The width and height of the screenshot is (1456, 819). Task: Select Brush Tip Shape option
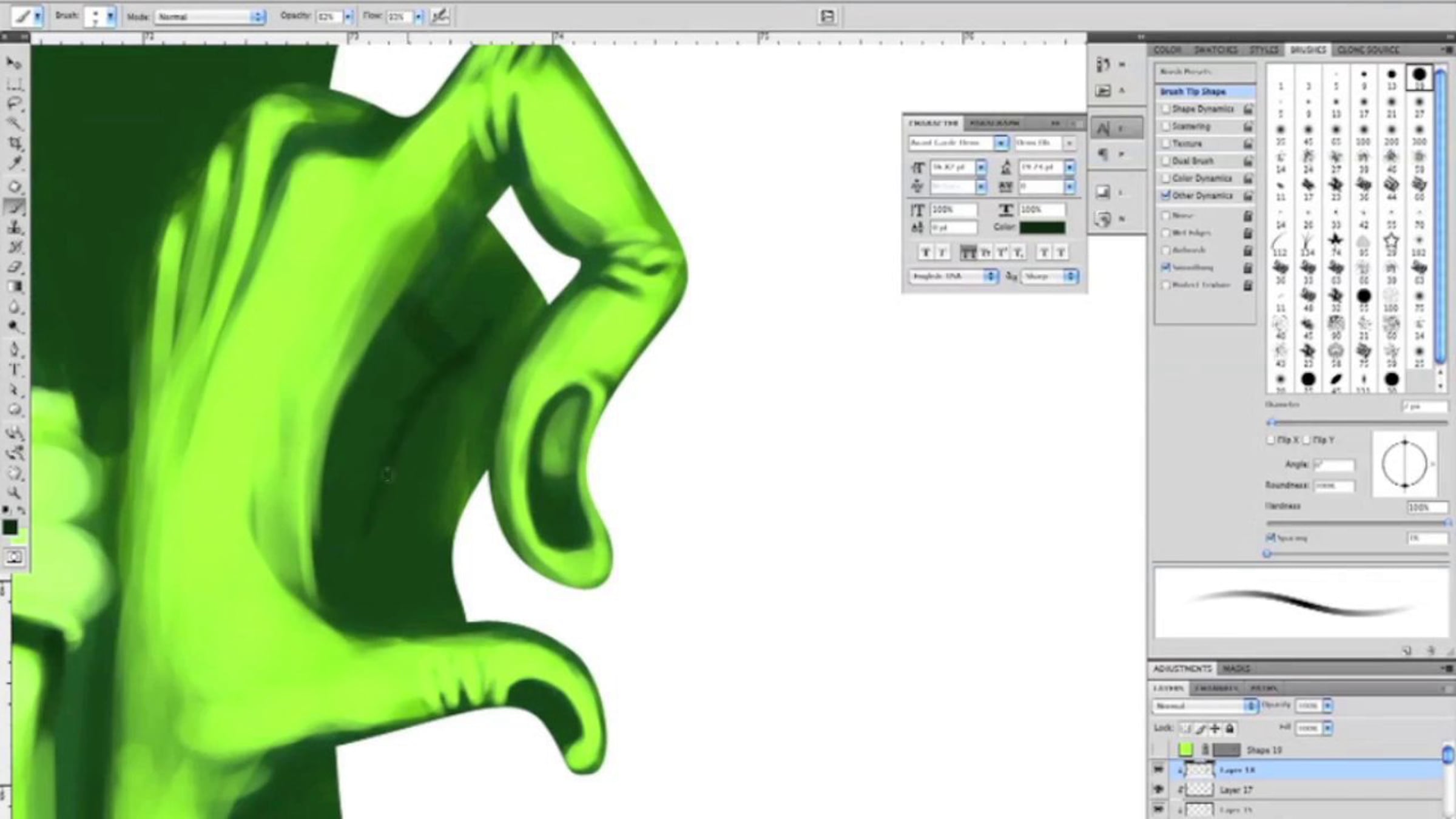pyautogui.click(x=1193, y=92)
